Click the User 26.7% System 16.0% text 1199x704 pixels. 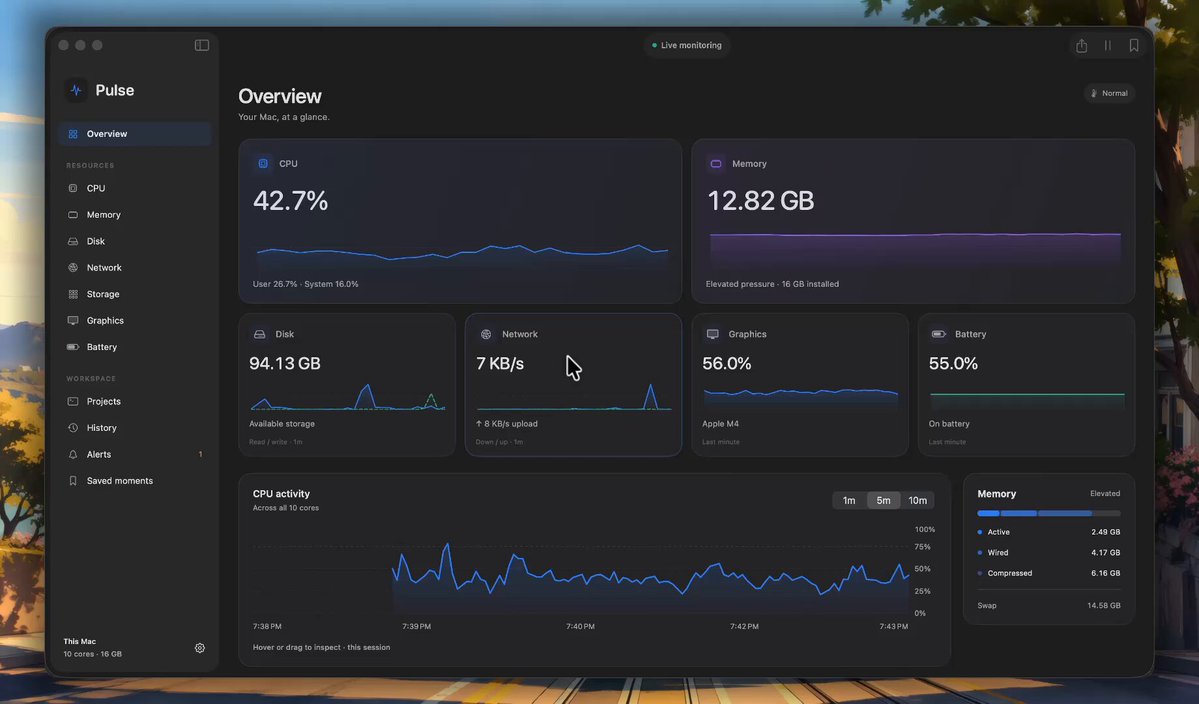306,284
